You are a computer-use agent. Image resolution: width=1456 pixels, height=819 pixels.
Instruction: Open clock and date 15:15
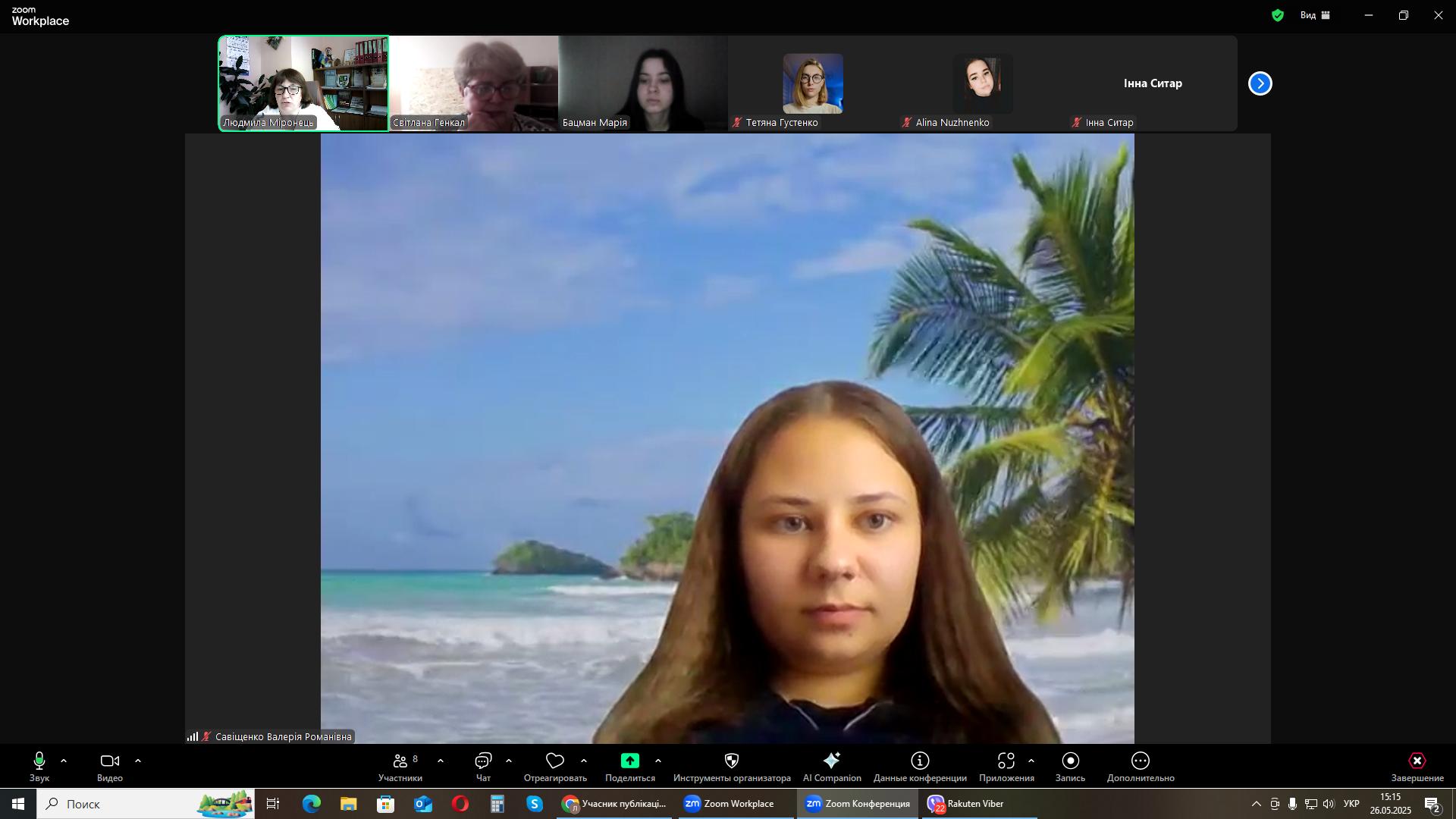[x=1391, y=804]
